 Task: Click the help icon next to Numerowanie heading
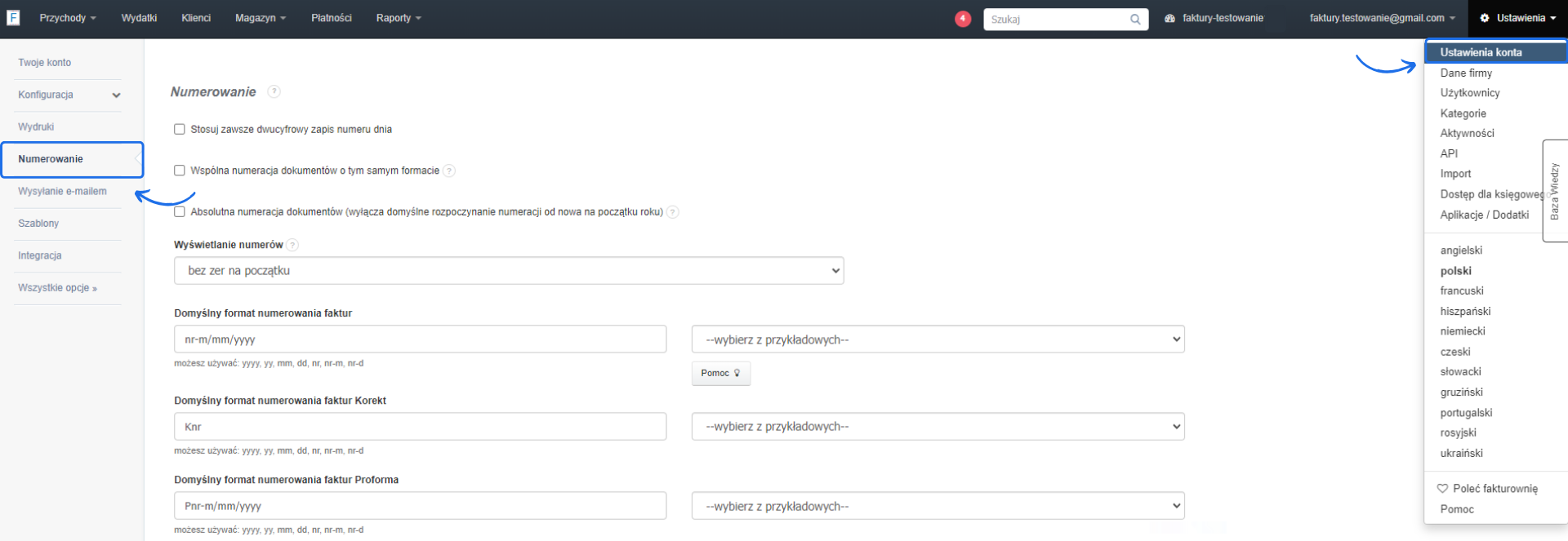tap(274, 91)
